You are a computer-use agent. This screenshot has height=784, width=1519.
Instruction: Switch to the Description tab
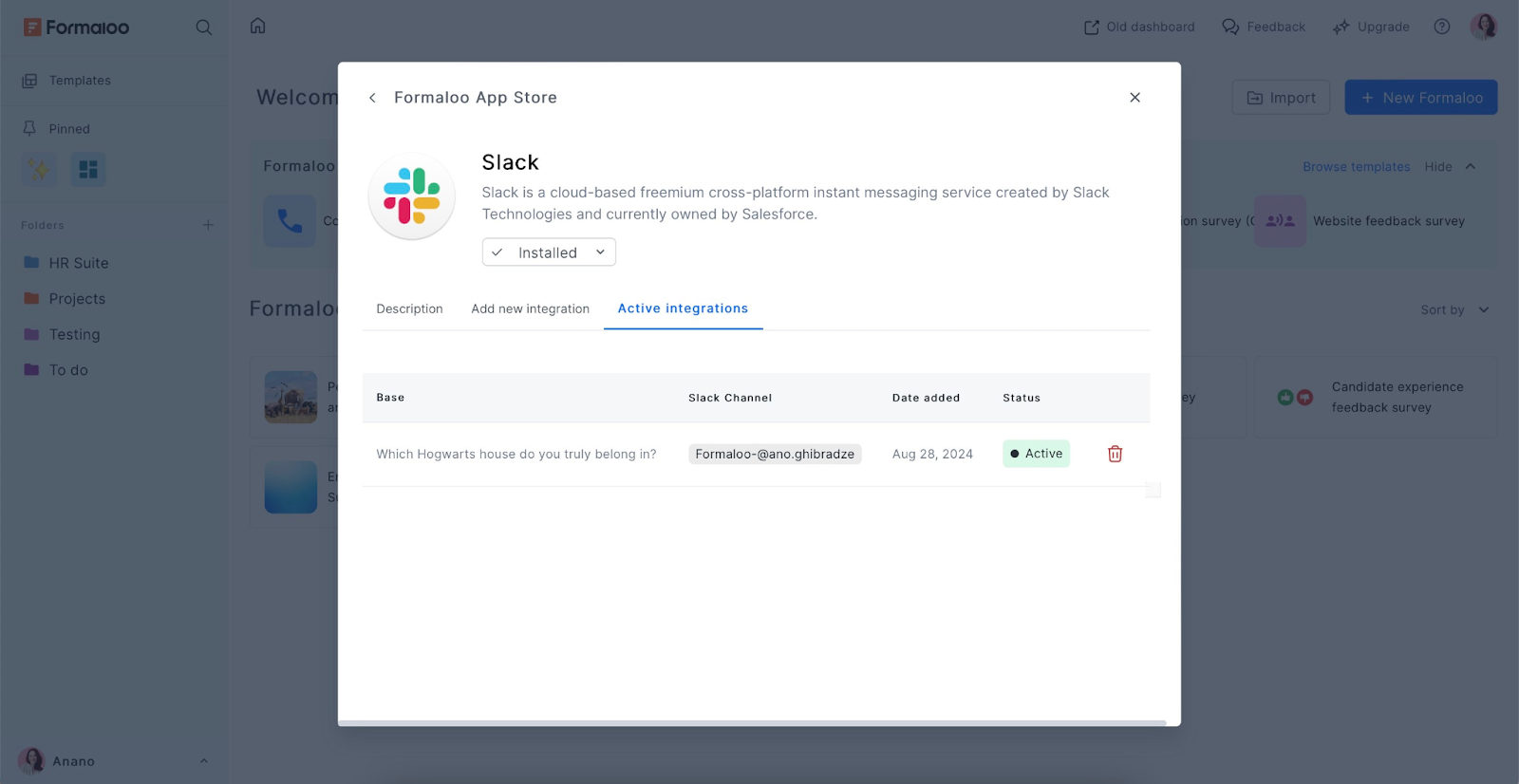pyautogui.click(x=409, y=308)
